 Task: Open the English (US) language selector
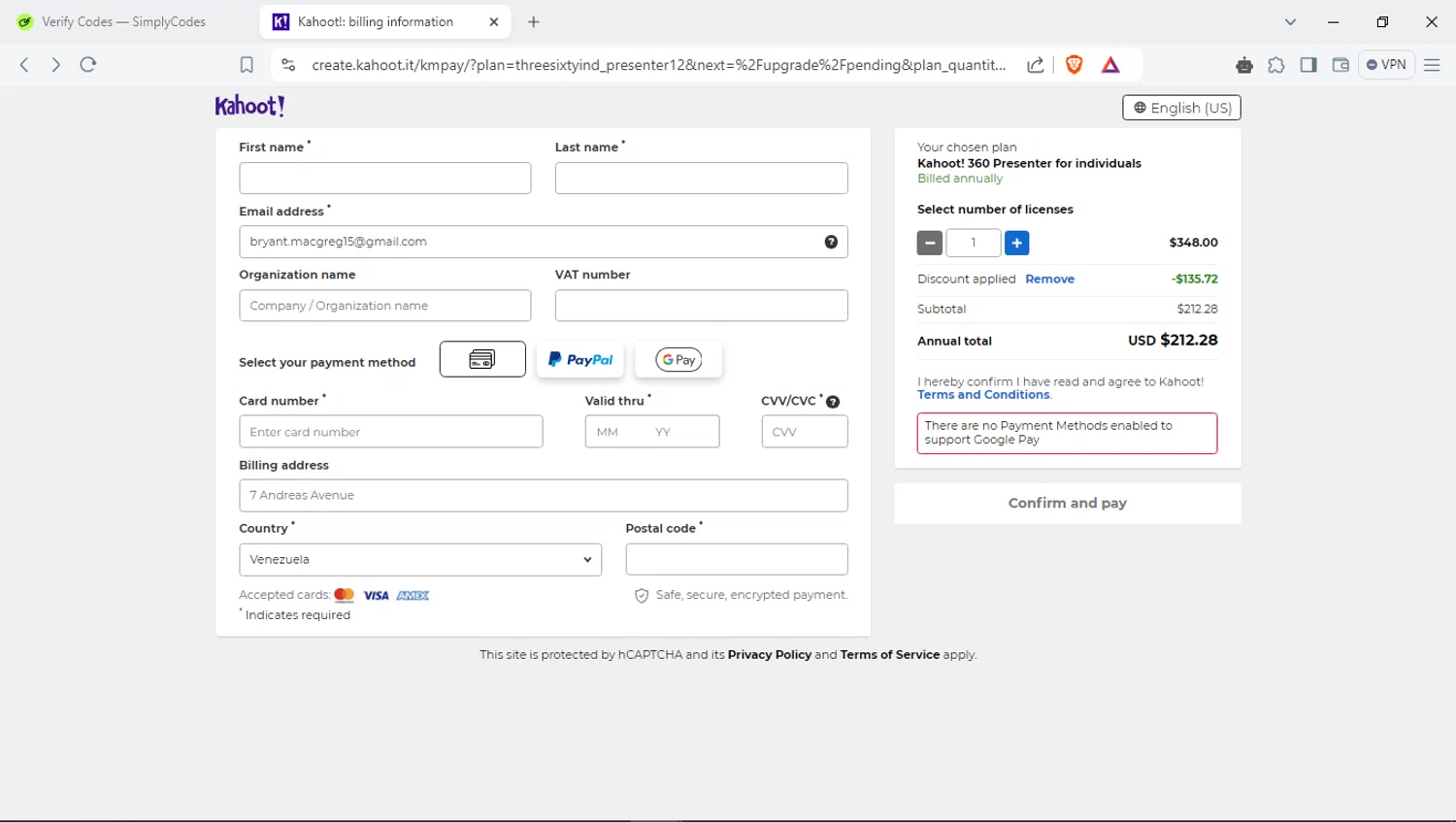coord(1181,108)
